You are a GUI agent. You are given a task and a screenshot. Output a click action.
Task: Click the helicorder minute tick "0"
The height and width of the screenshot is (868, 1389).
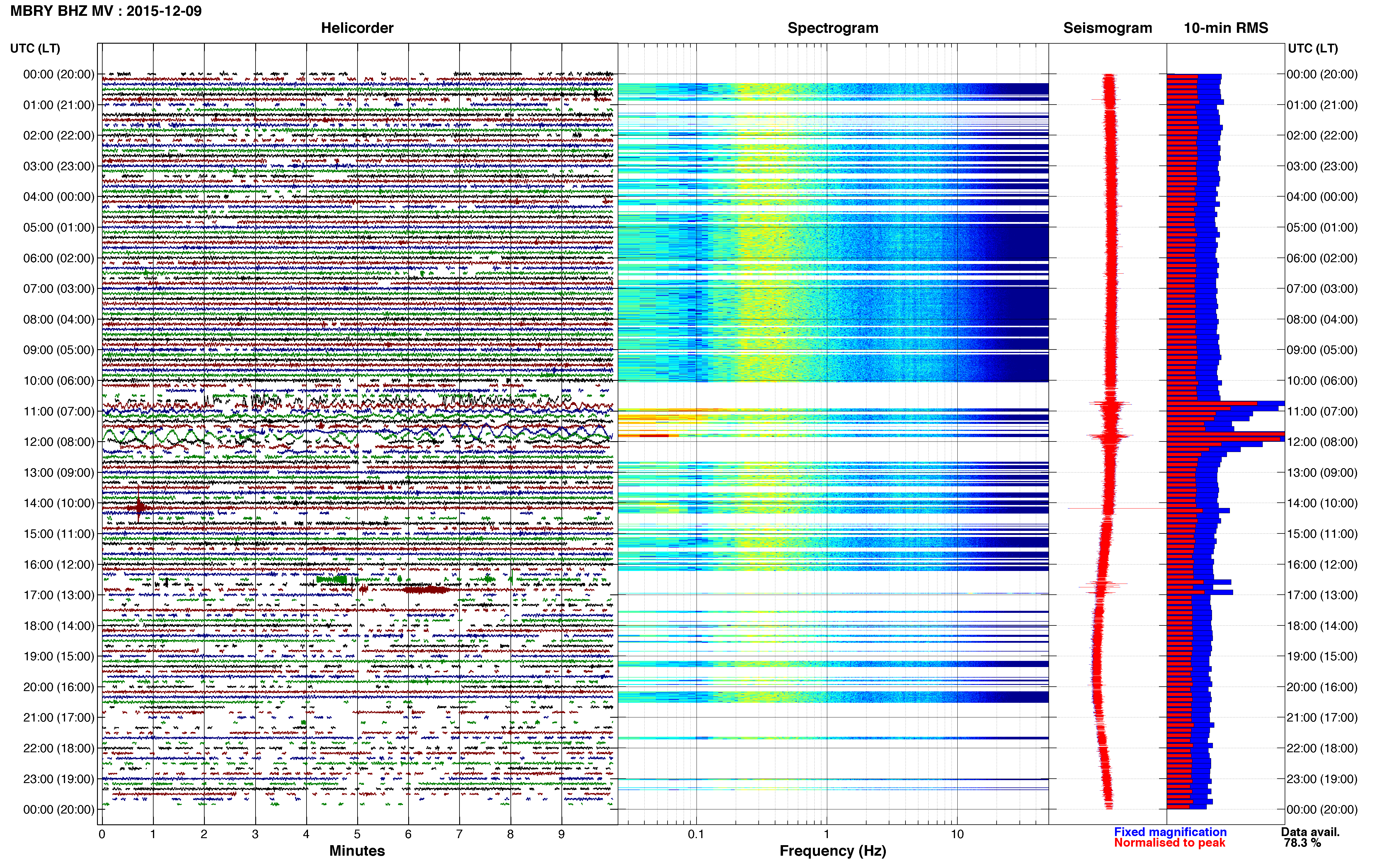coord(102,835)
